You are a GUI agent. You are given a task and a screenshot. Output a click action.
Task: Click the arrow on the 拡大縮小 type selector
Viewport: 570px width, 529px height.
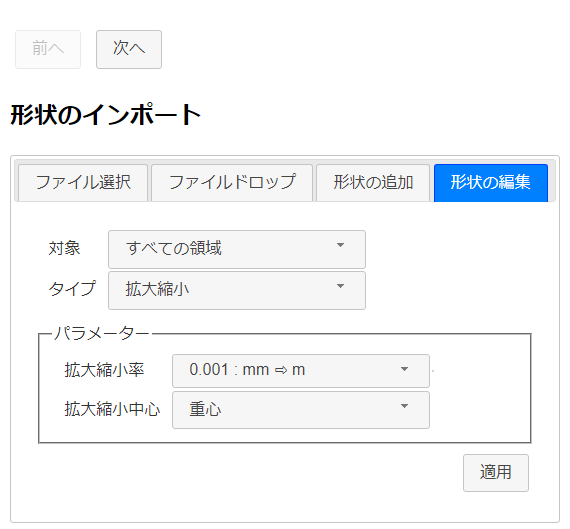coord(340,286)
